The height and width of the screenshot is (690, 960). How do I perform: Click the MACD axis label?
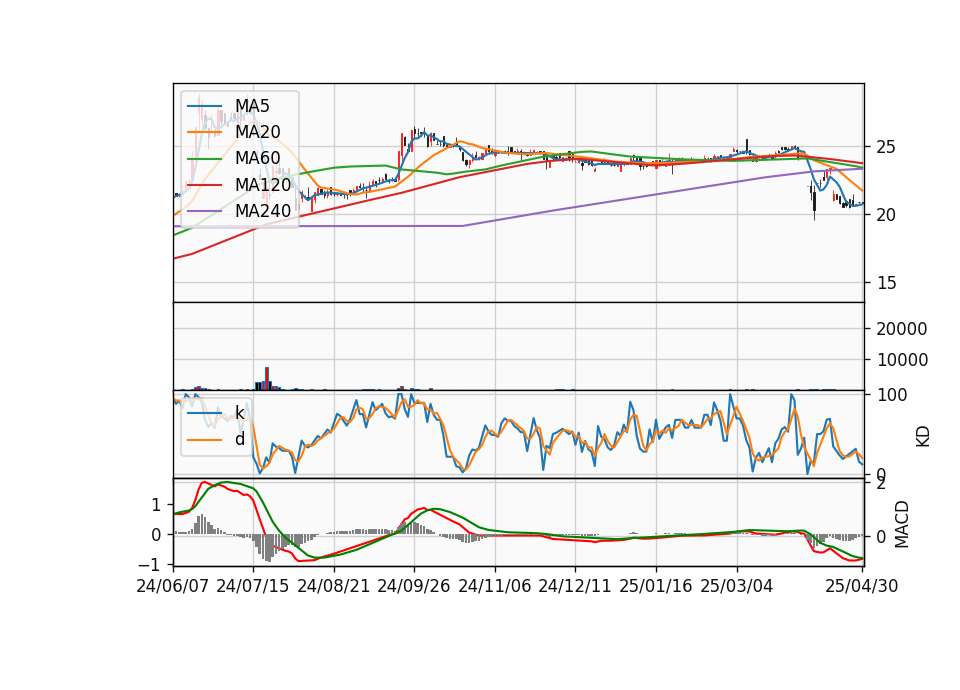pos(901,524)
